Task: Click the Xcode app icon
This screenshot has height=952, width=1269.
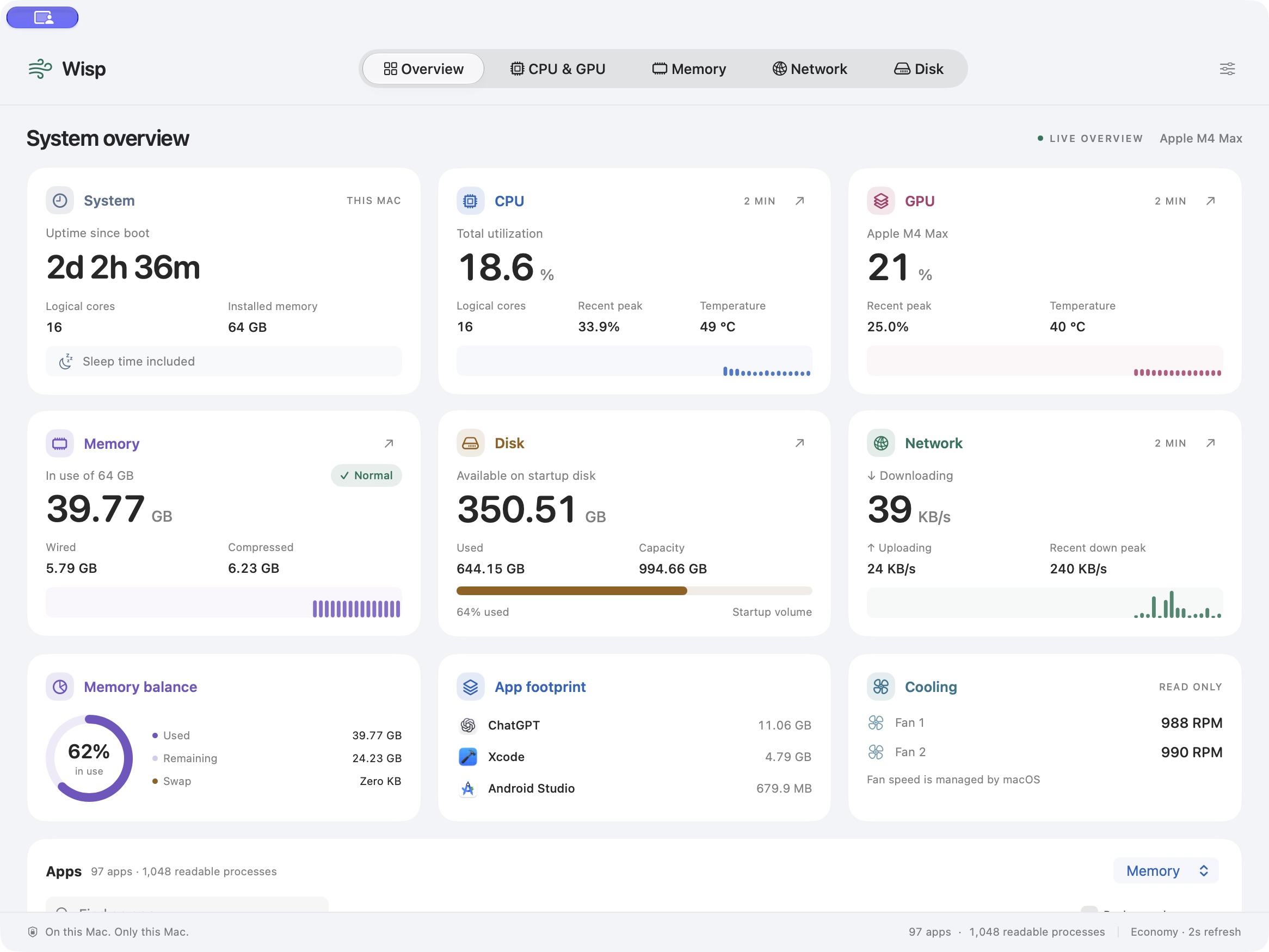Action: click(x=468, y=757)
